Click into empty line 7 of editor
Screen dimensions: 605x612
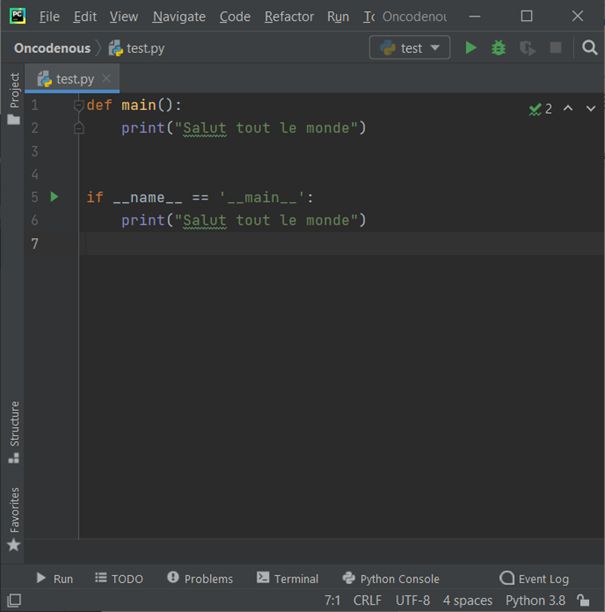pos(342,243)
